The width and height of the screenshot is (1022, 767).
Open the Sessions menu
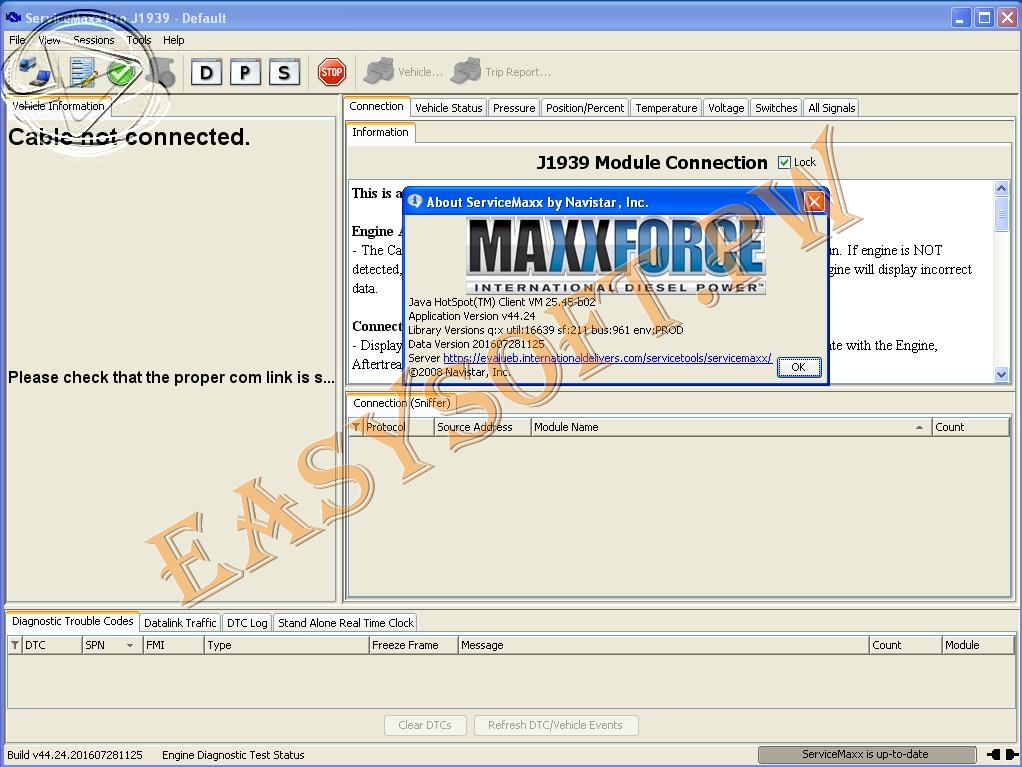tap(94, 40)
